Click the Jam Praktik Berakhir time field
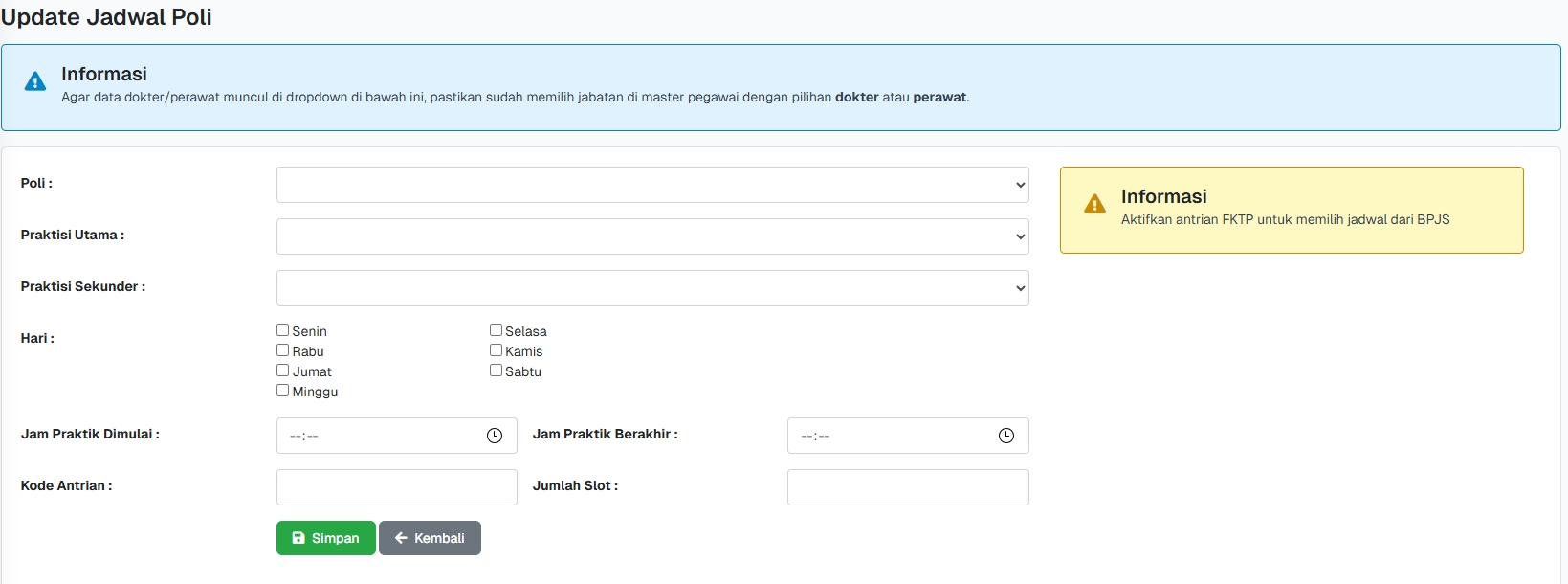Screen dimensions: 1568x584 point(890,436)
